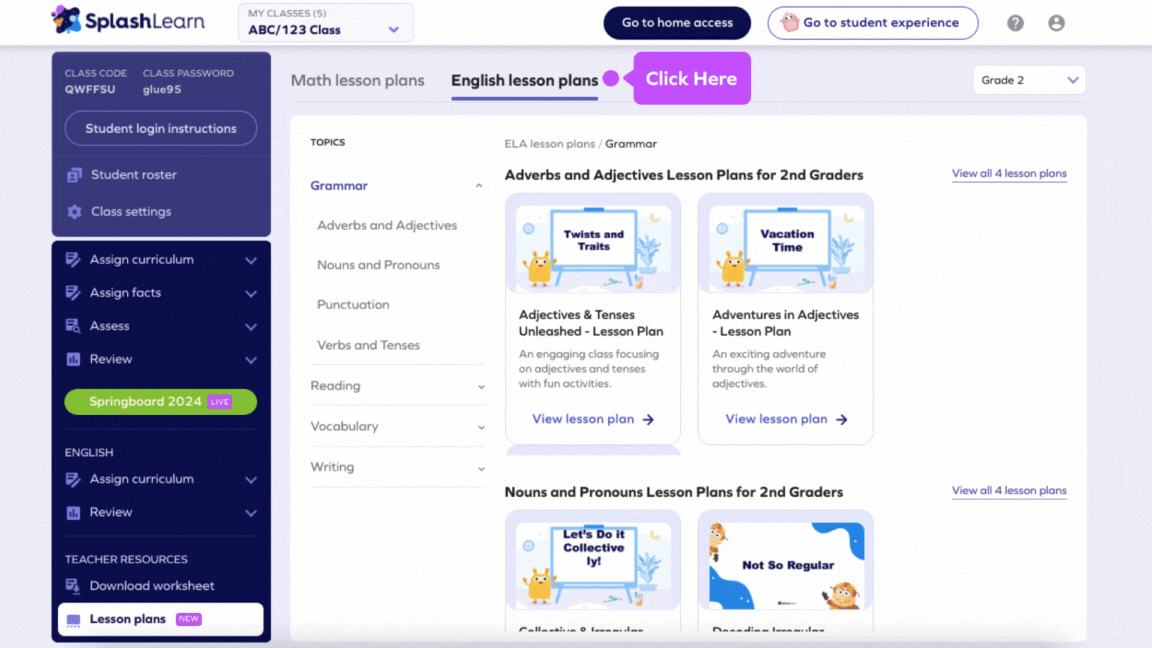1152x648 pixels.
Task: Click Adjectives & Tenses Unleashed lesson title
Action: click(x=591, y=323)
